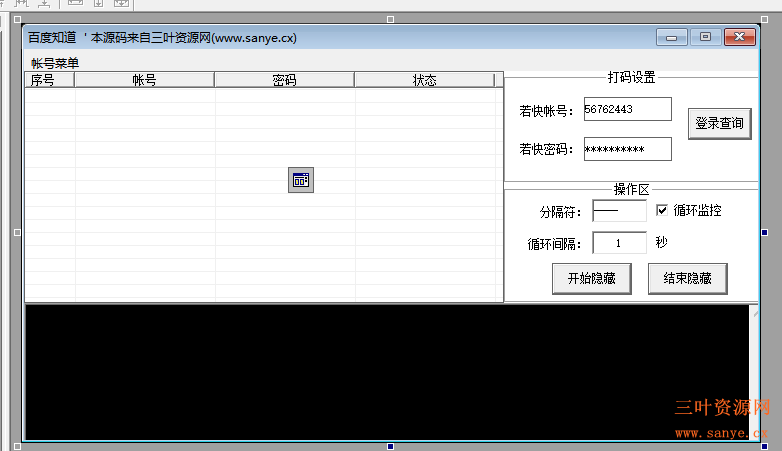
Task: Click the 帐号 column header
Action: tap(144, 80)
